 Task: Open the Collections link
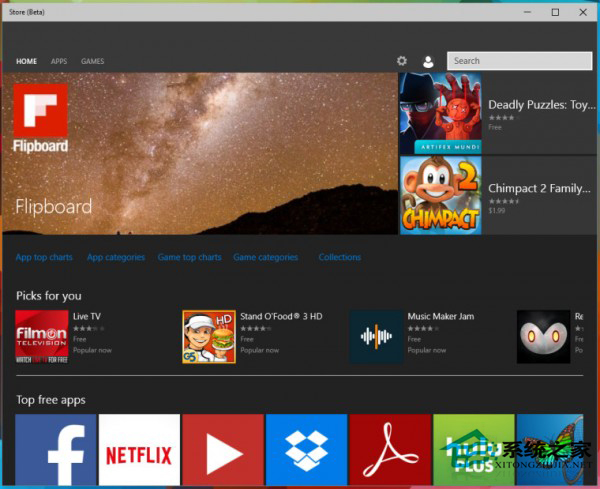[x=340, y=257]
